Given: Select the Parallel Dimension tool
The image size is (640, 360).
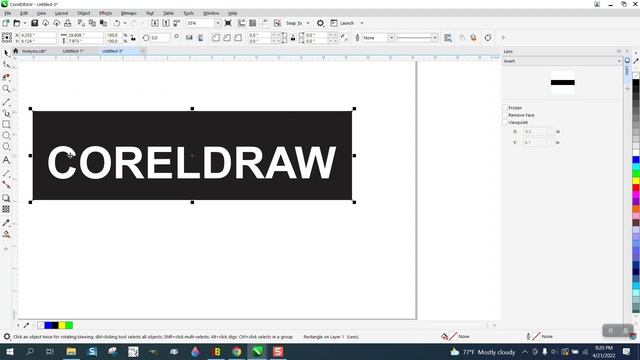Looking at the screenshot, I should tap(6, 174).
